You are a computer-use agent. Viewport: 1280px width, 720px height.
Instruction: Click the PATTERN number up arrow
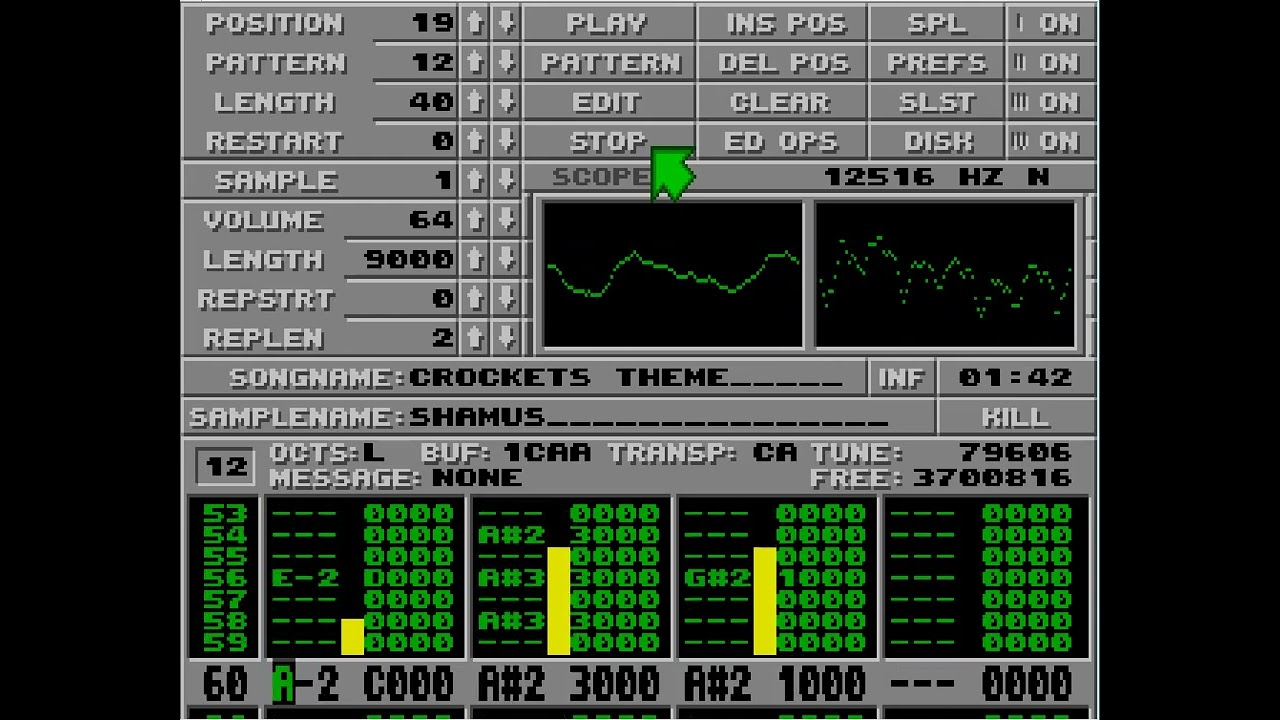coord(475,62)
